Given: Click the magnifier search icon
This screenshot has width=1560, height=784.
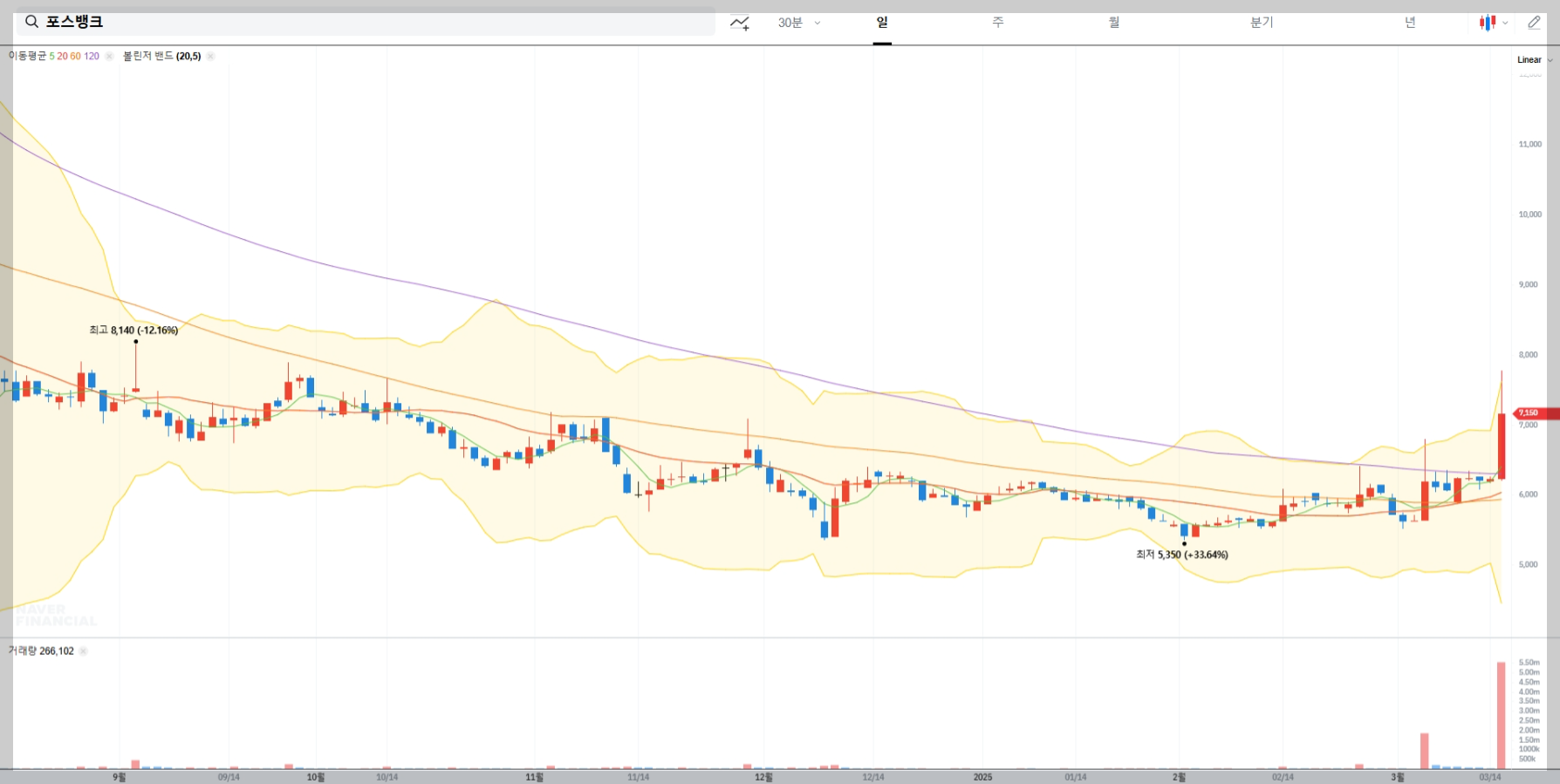Looking at the screenshot, I should pos(31,22).
